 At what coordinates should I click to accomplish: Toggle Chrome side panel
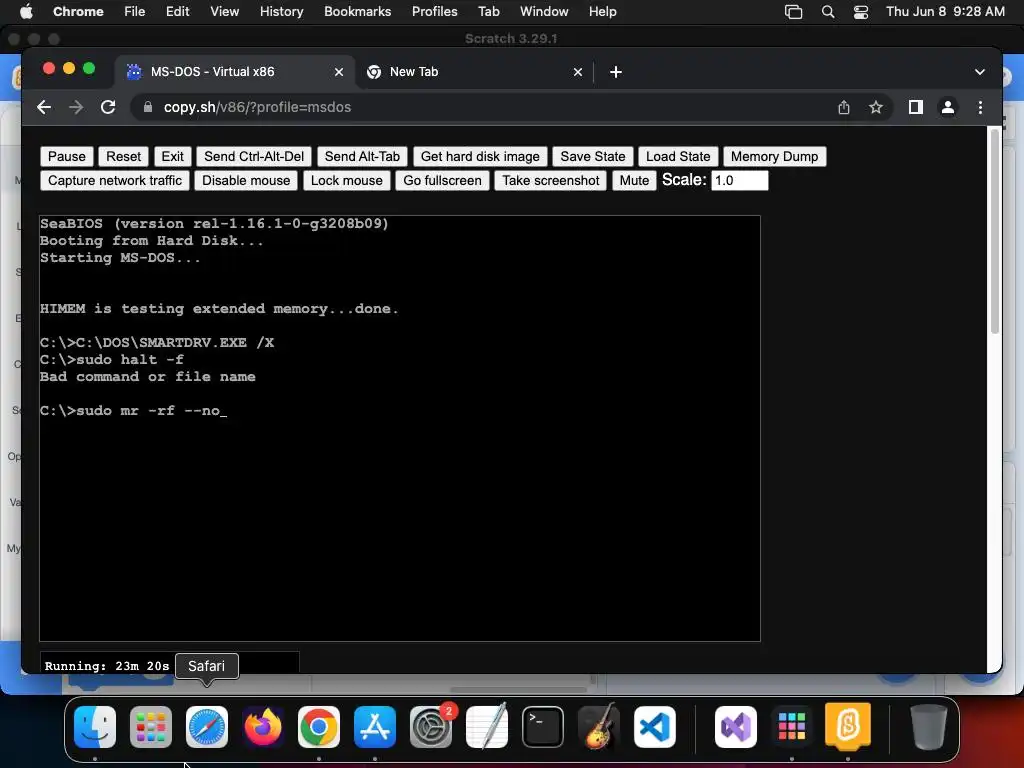pyautogui.click(x=916, y=107)
